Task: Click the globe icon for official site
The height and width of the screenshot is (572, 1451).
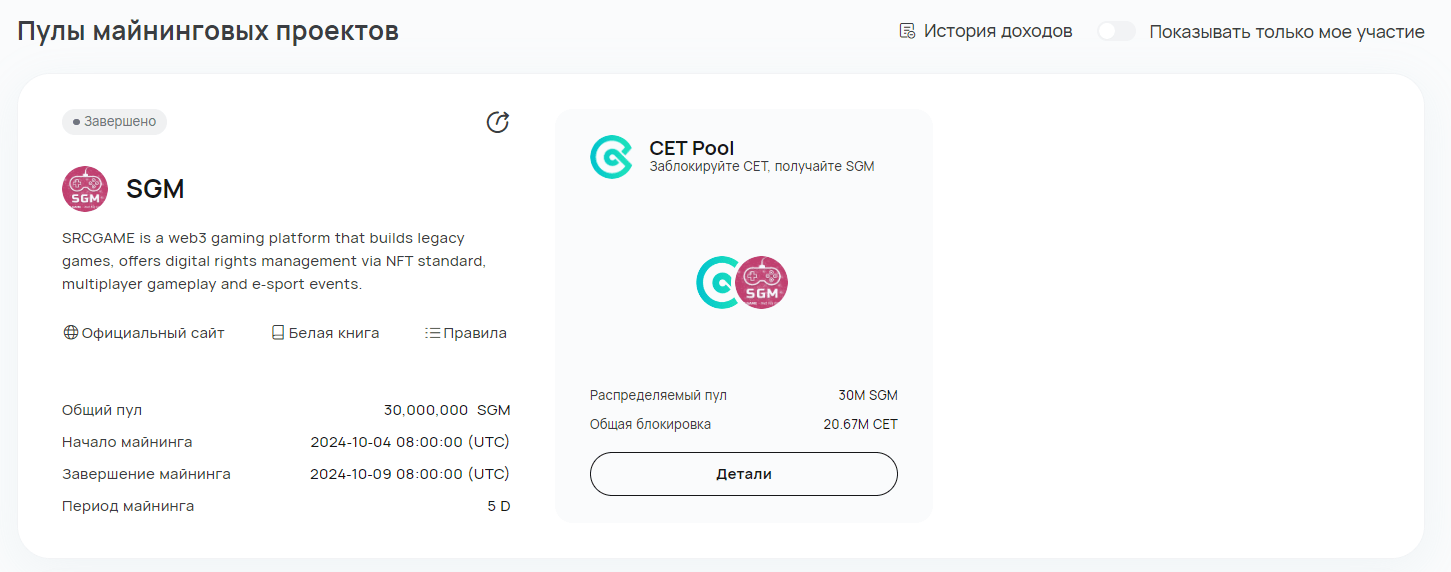Action: (71, 333)
